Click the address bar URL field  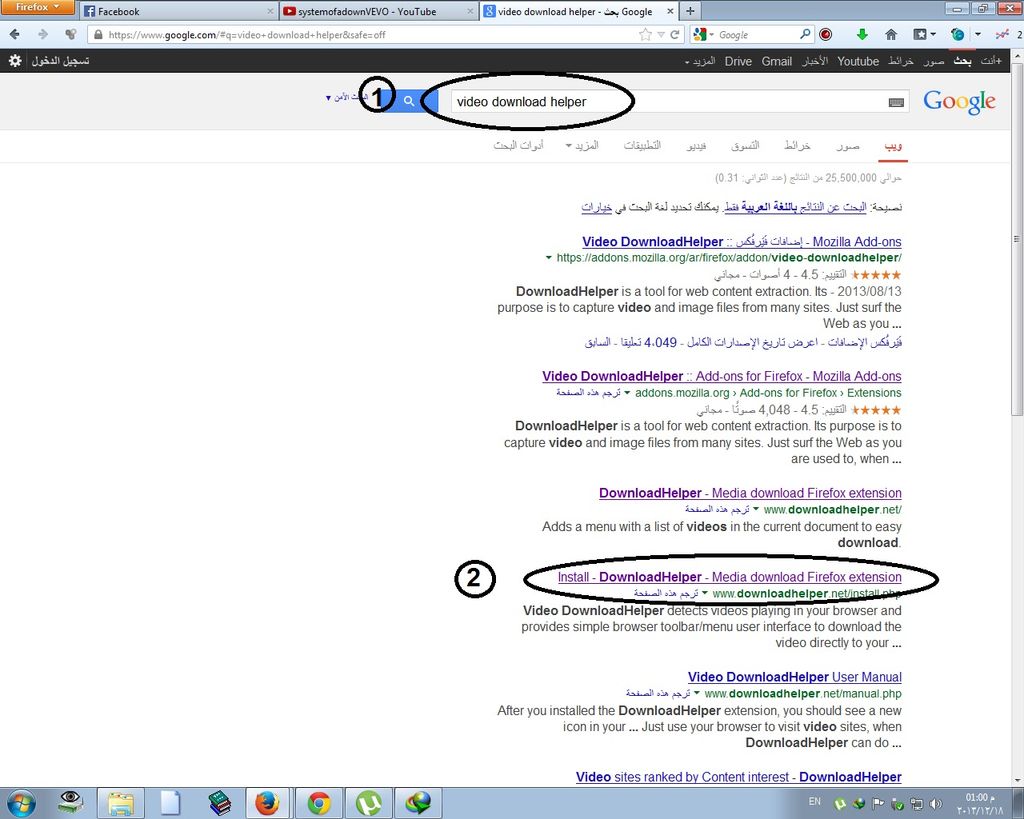tap(366, 35)
